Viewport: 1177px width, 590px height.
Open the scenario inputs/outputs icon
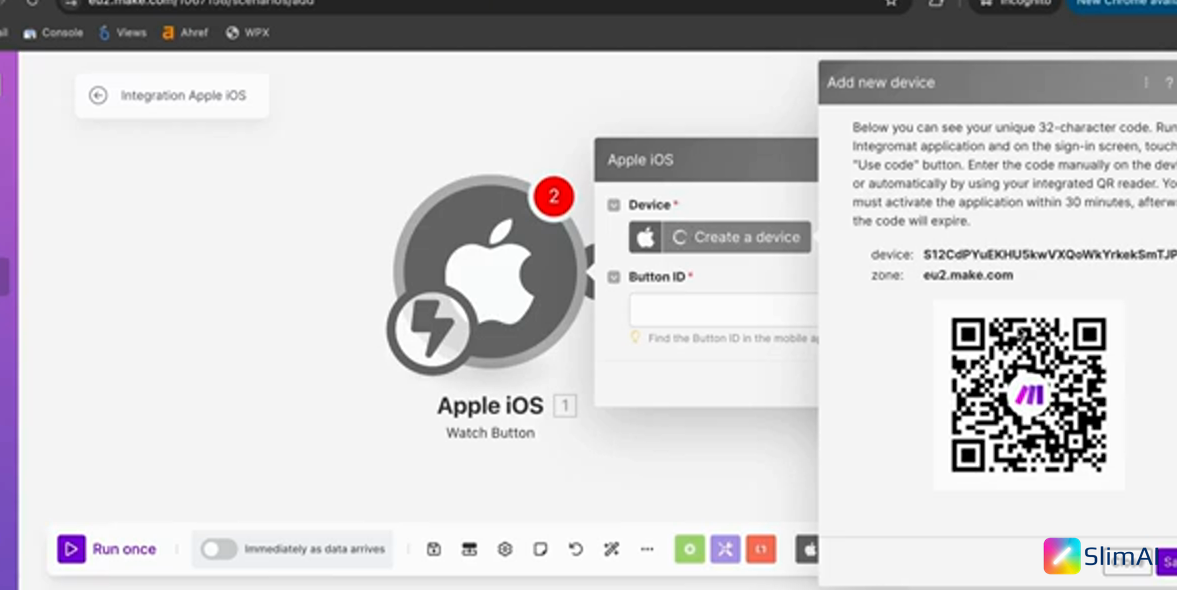(x=469, y=549)
